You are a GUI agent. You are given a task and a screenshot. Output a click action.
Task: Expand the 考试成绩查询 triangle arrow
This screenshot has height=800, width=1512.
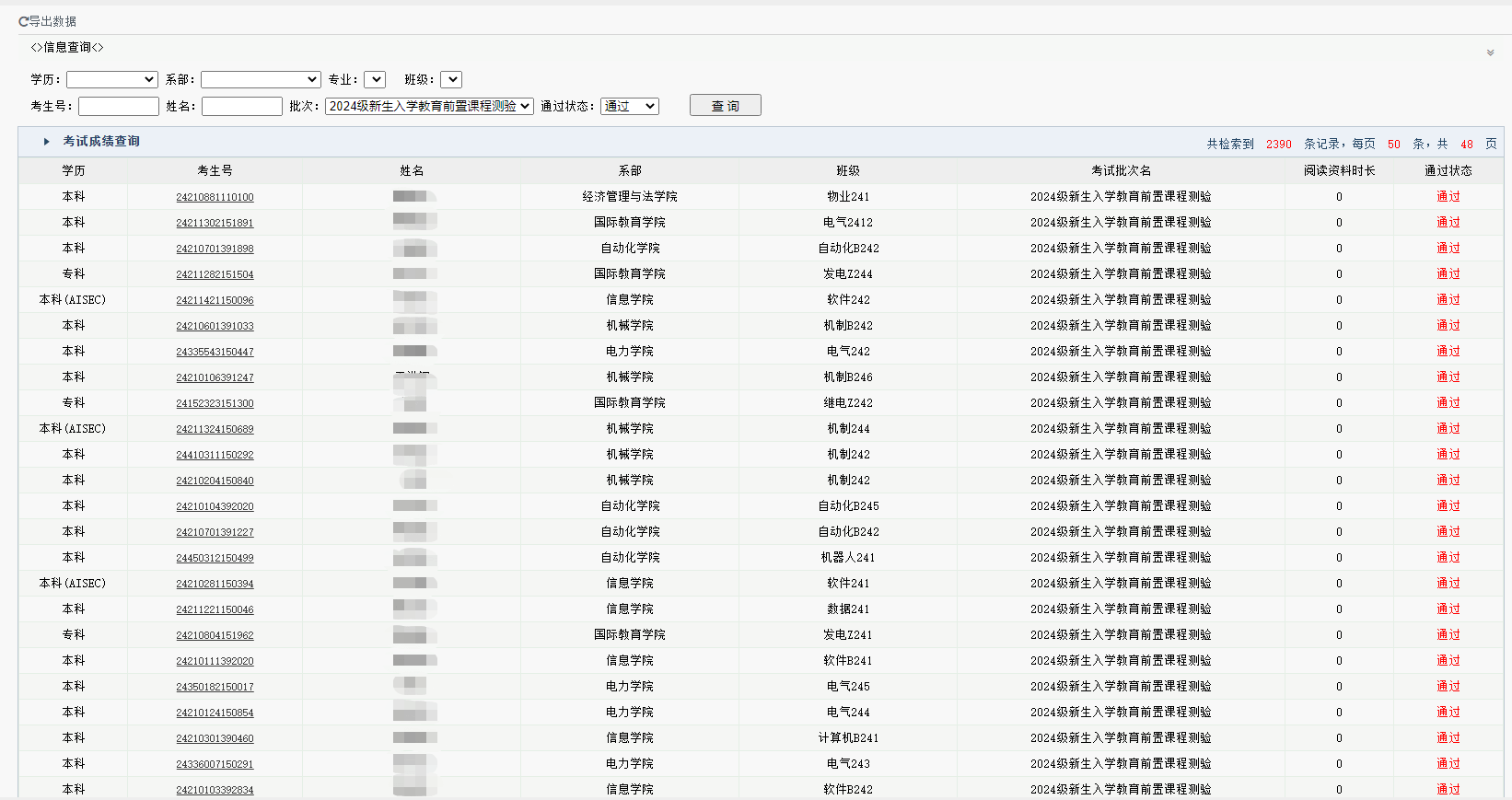pyautogui.click(x=46, y=142)
